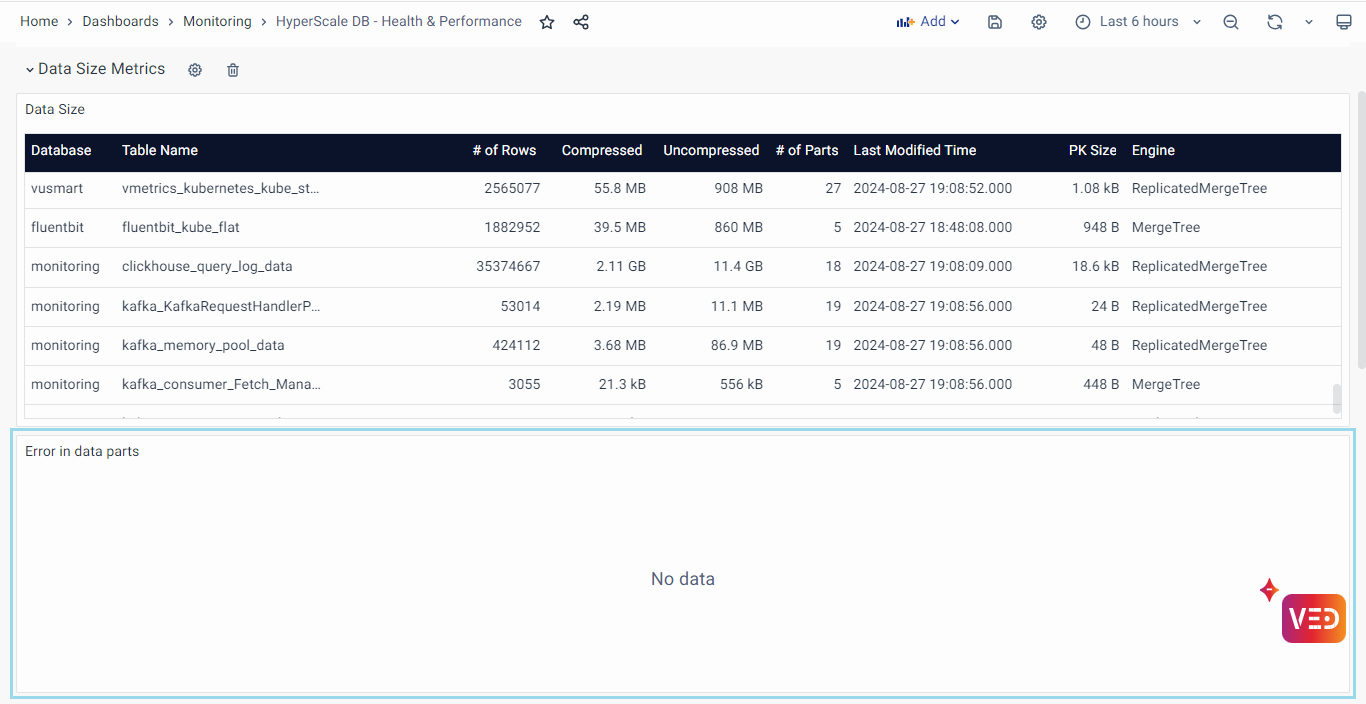Delete the Data Size Metrics row
The width and height of the screenshot is (1366, 704).
tap(233, 70)
